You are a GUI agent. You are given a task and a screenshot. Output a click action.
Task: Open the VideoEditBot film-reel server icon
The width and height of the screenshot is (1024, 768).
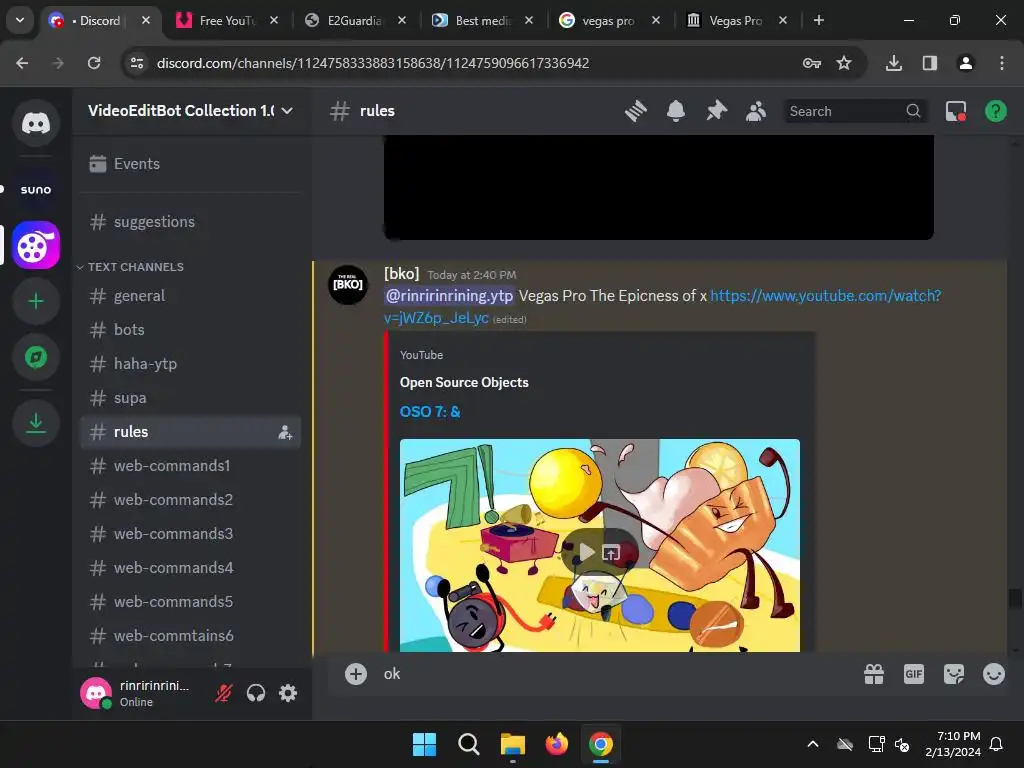click(36, 246)
